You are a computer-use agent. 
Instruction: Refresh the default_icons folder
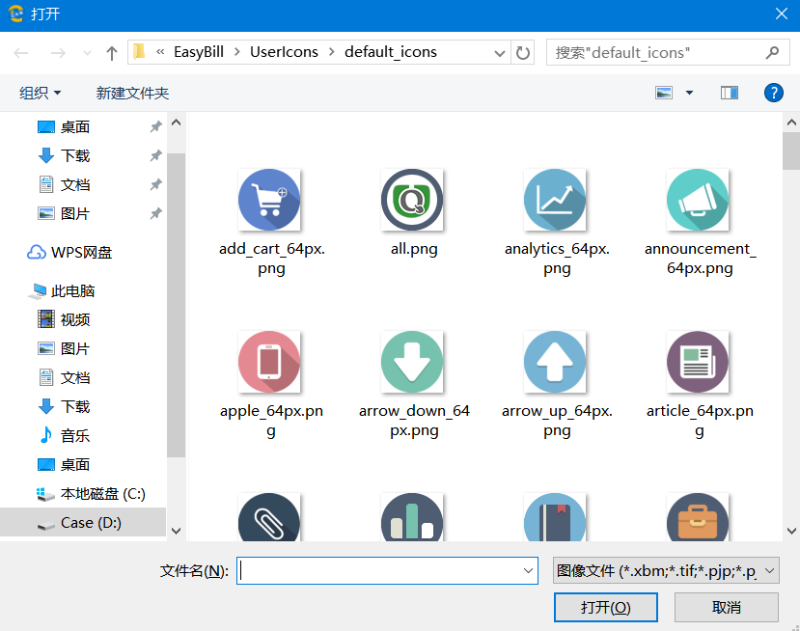pos(522,53)
